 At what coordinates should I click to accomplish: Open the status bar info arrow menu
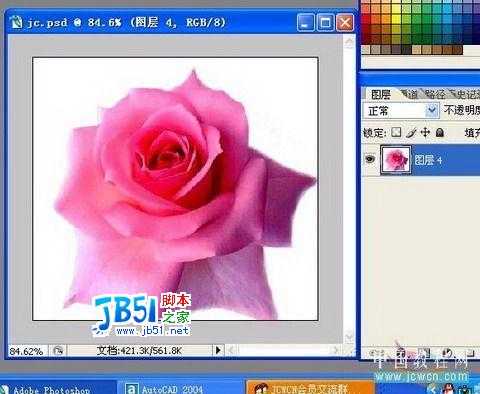[x=218, y=350]
